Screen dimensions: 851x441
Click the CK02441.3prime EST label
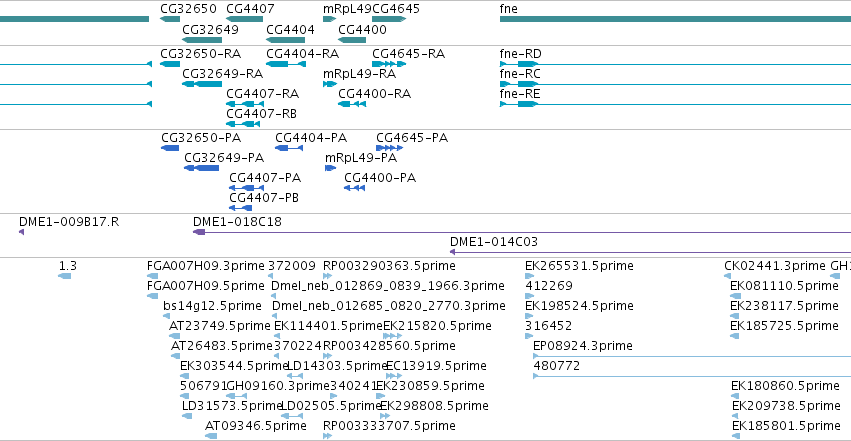(775, 266)
